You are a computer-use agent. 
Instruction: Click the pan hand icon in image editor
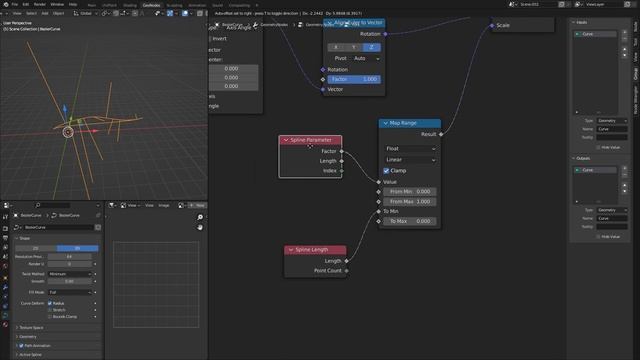click(x=200, y=227)
